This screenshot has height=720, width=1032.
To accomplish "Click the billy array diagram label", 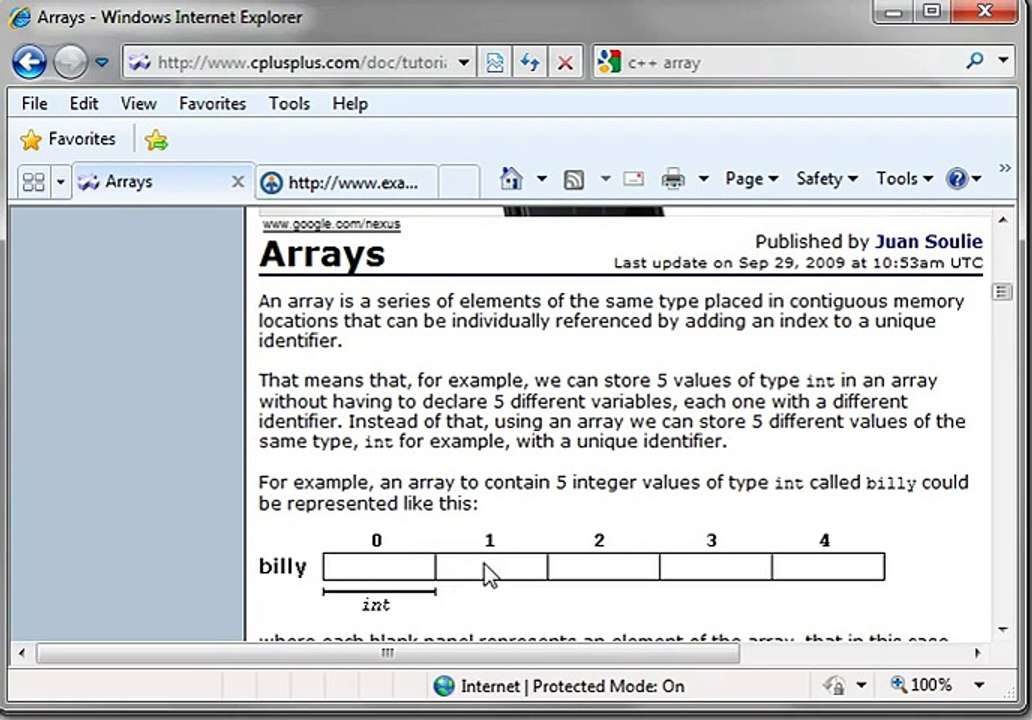I will point(282,567).
